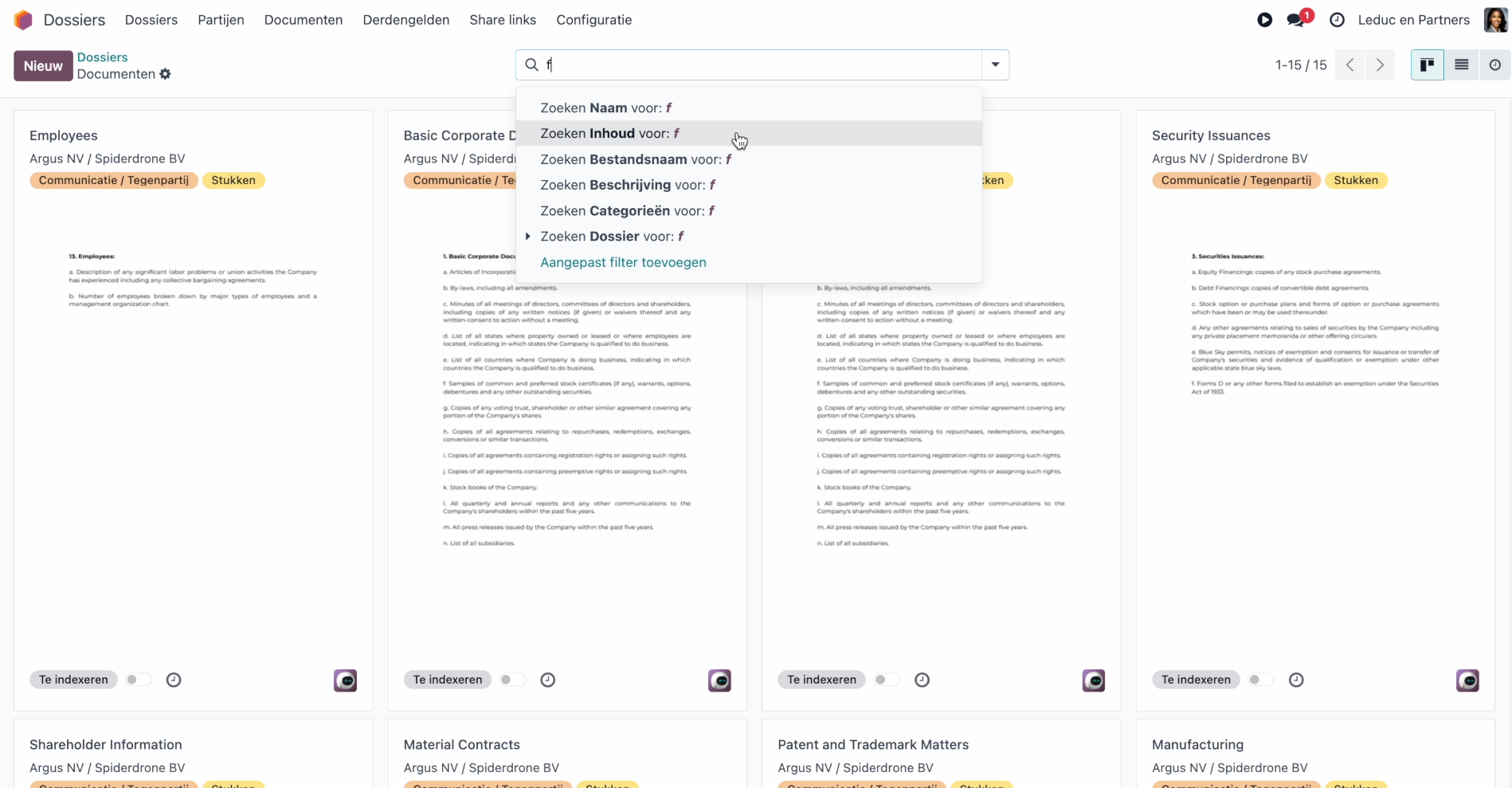The width and height of the screenshot is (1512, 788).
Task: Open the gear settings next to Documenten
Action: coord(165,74)
